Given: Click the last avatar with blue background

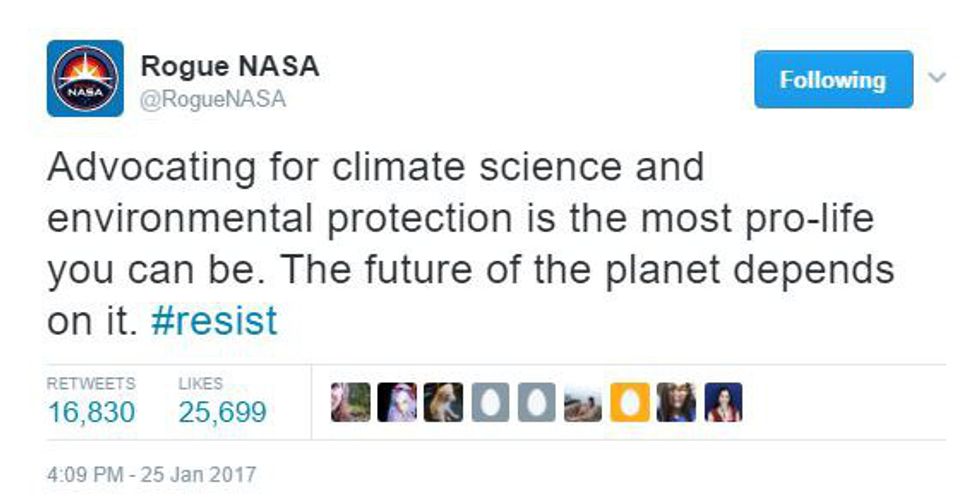Looking at the screenshot, I should point(723,402).
